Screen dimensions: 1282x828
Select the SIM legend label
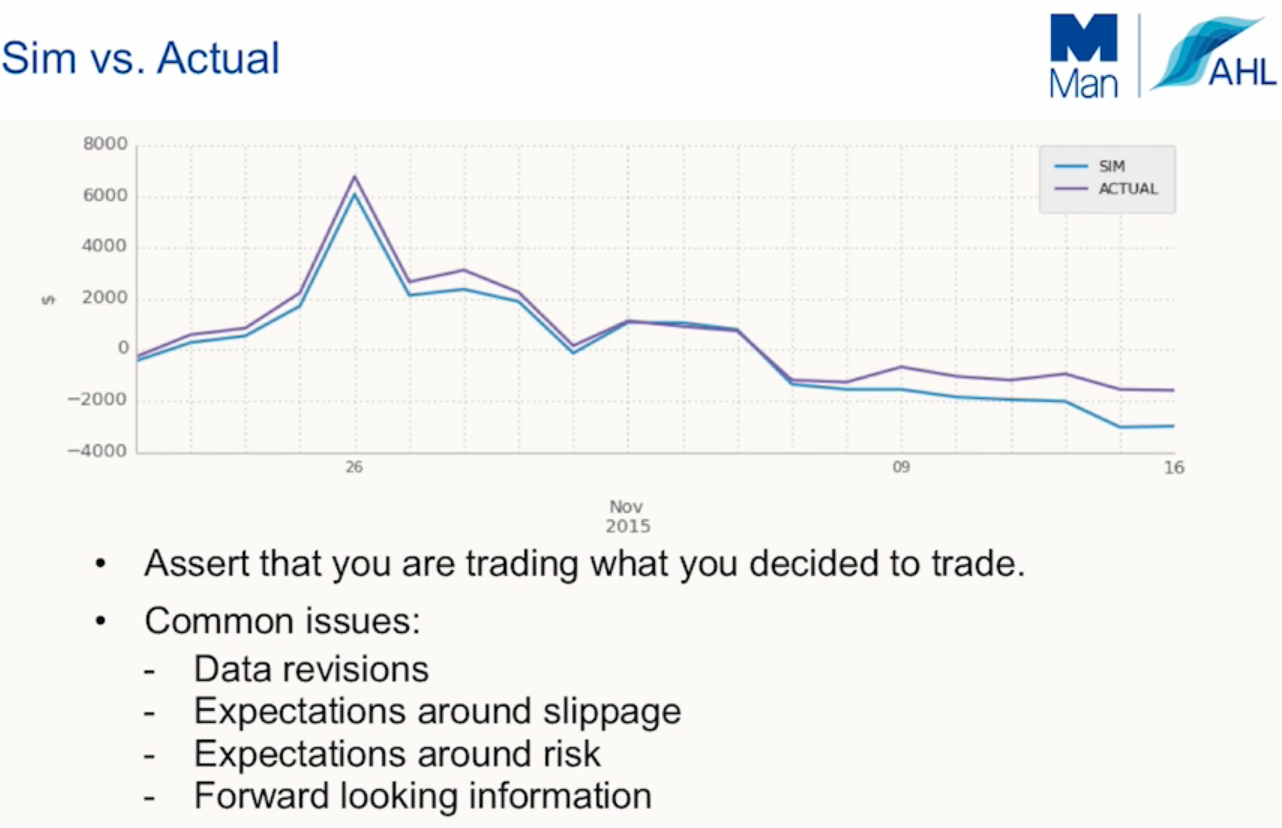1111,167
